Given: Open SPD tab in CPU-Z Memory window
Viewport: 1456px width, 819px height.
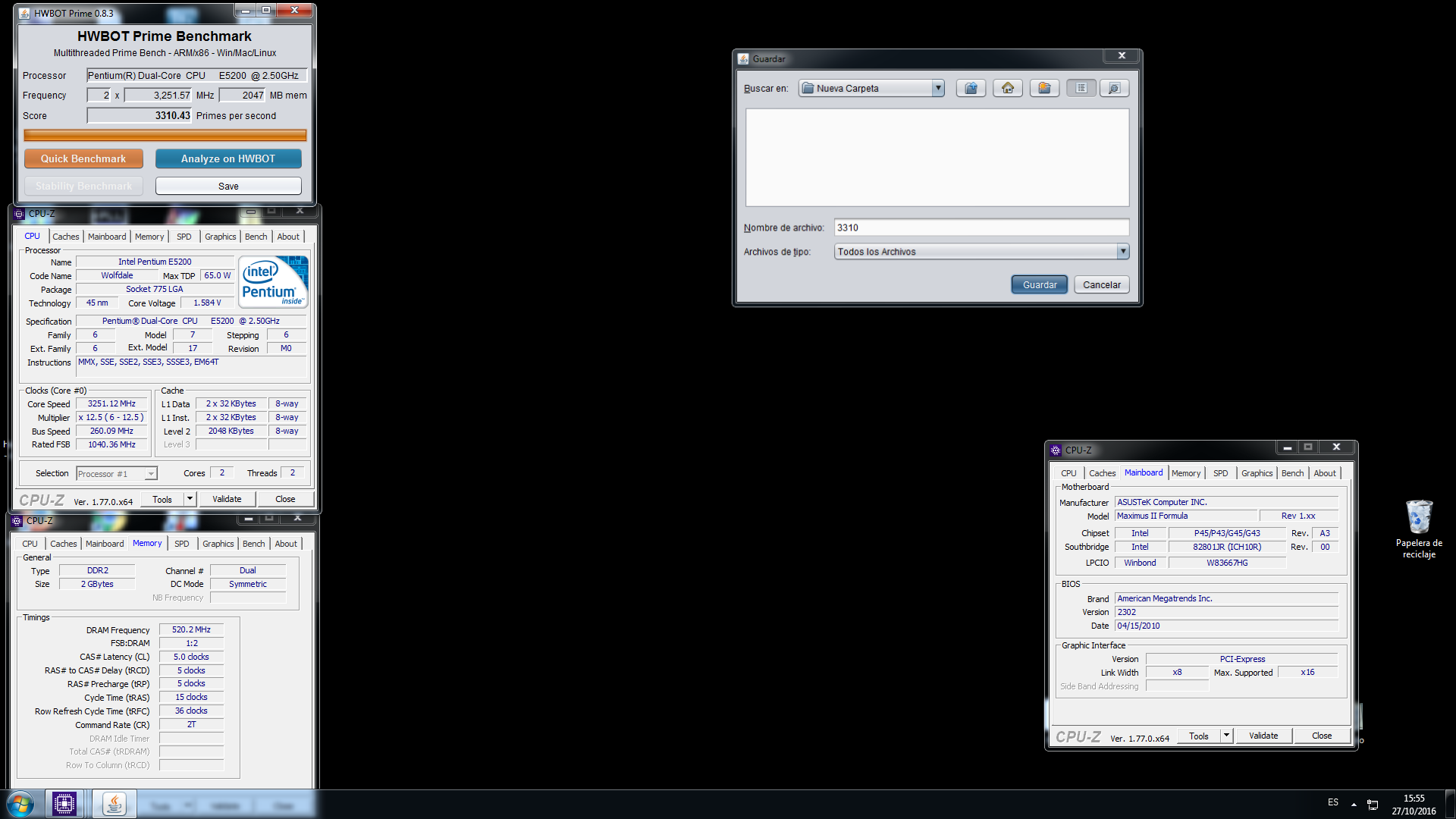Looking at the screenshot, I should [x=182, y=544].
